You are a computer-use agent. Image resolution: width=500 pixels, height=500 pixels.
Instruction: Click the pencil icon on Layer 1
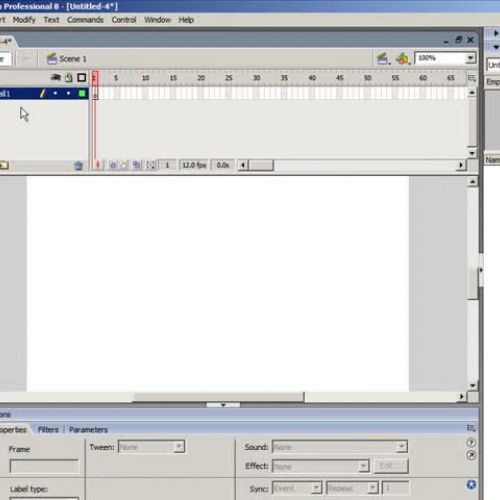42,94
